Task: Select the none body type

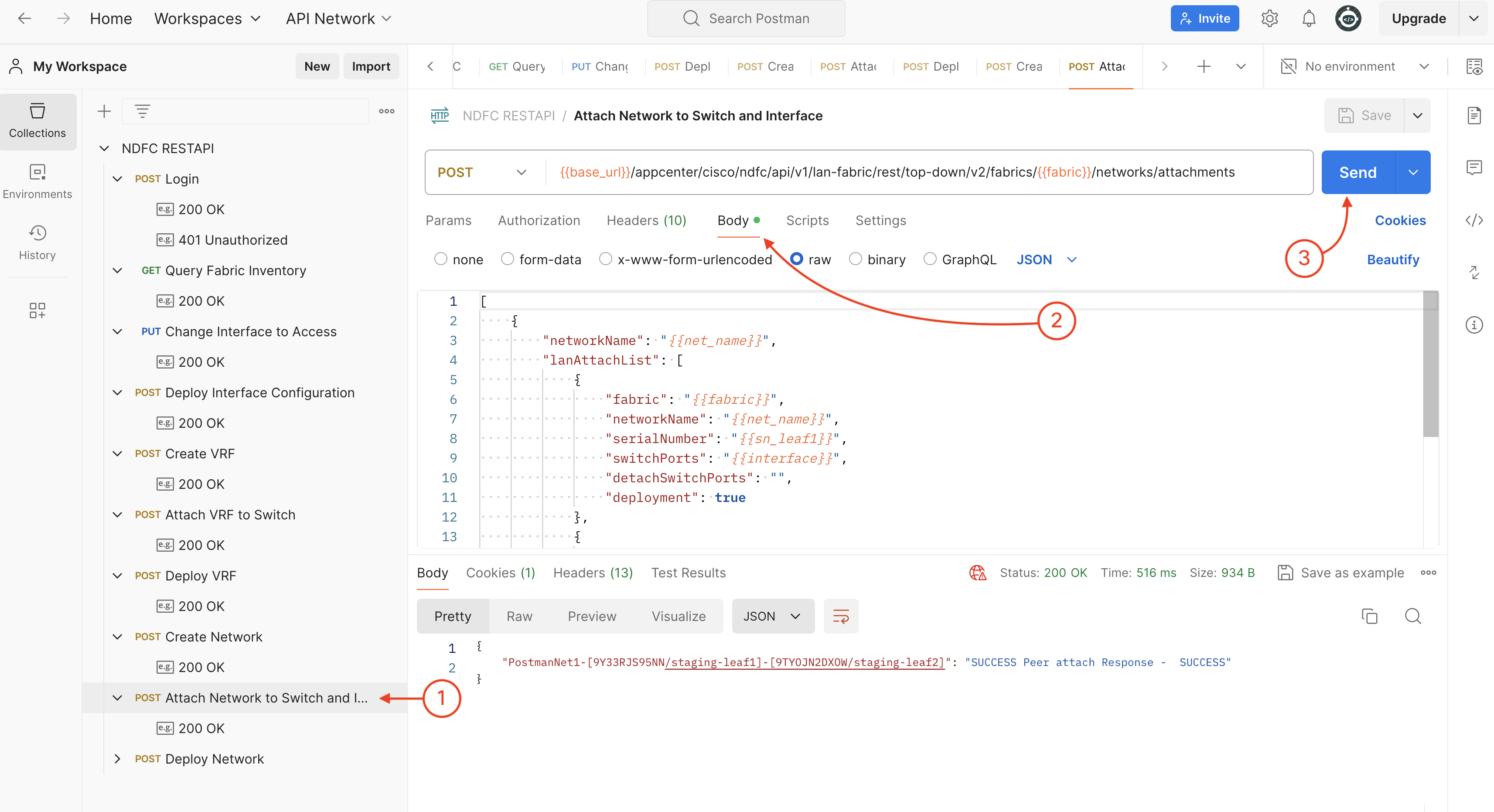Action: pyautogui.click(x=441, y=259)
